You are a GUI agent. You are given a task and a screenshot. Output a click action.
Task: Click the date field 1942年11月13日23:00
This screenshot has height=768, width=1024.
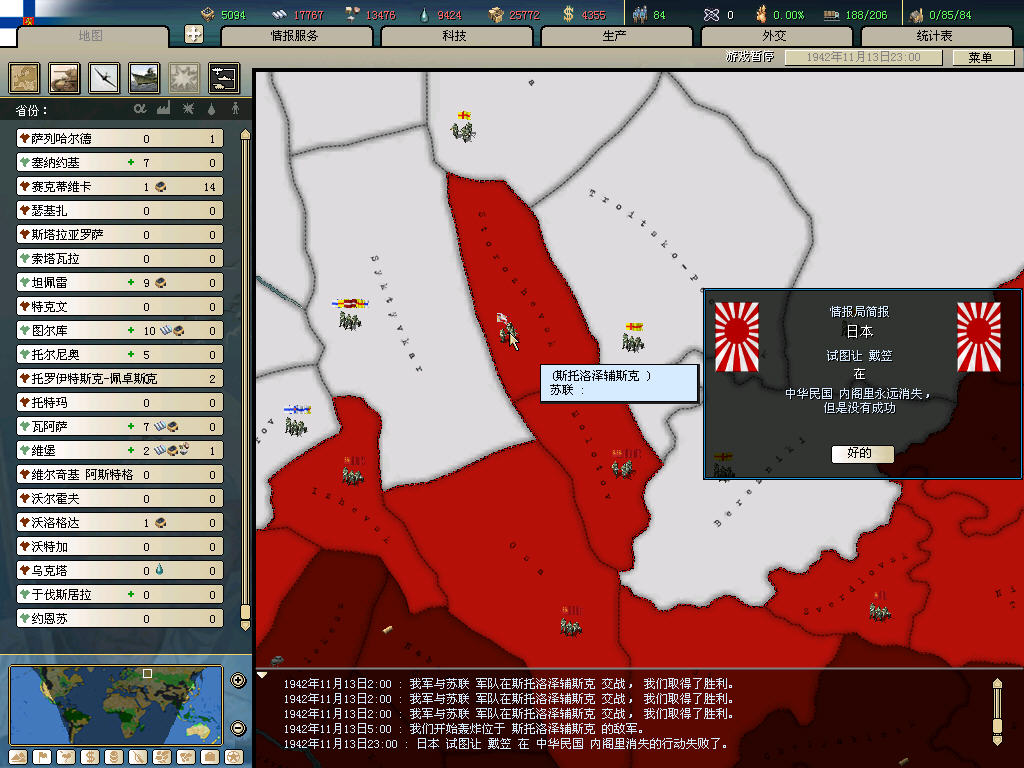point(863,57)
